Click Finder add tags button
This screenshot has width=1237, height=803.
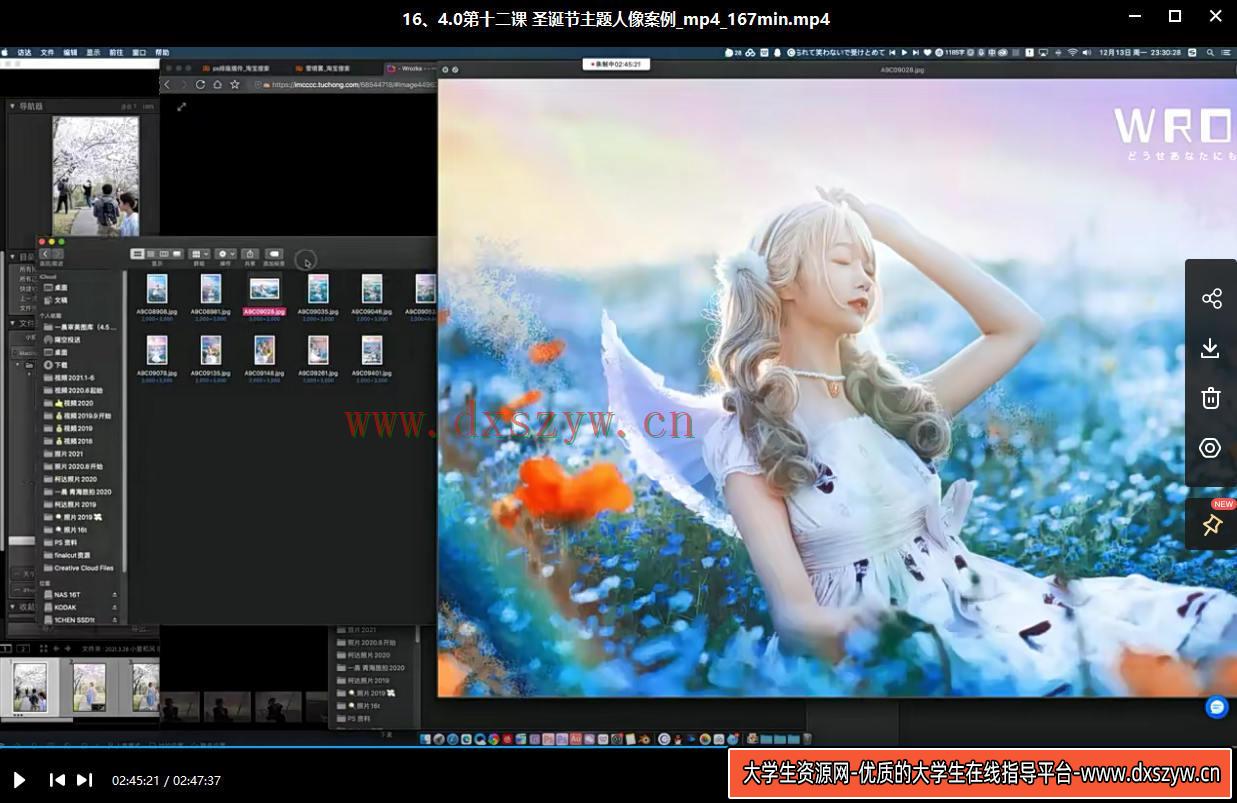[274, 254]
